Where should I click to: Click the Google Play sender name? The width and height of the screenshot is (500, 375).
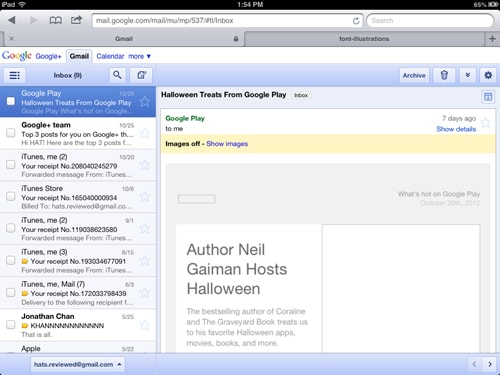(185, 118)
